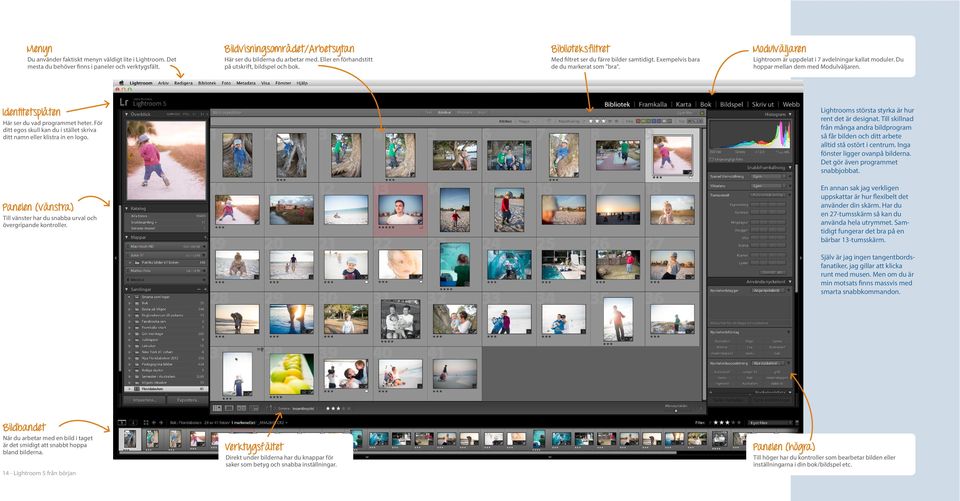Collapse the Översikt panel
960x501 pixels.
click(127, 114)
